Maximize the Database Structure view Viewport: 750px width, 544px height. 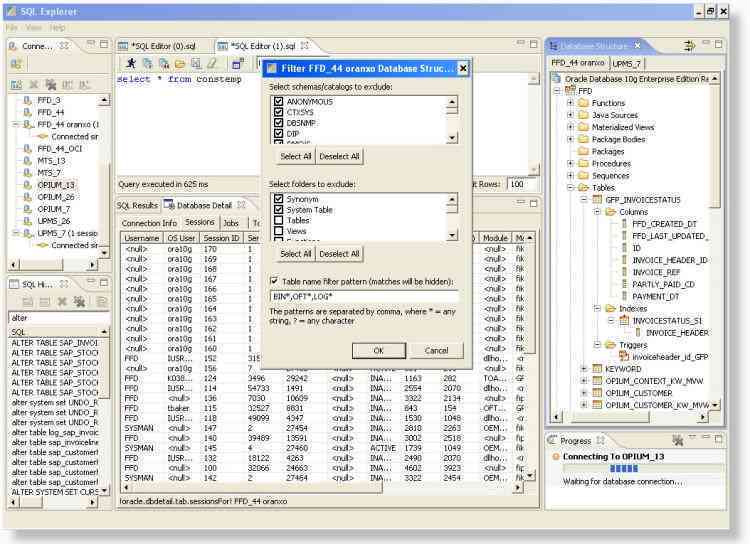(718, 44)
